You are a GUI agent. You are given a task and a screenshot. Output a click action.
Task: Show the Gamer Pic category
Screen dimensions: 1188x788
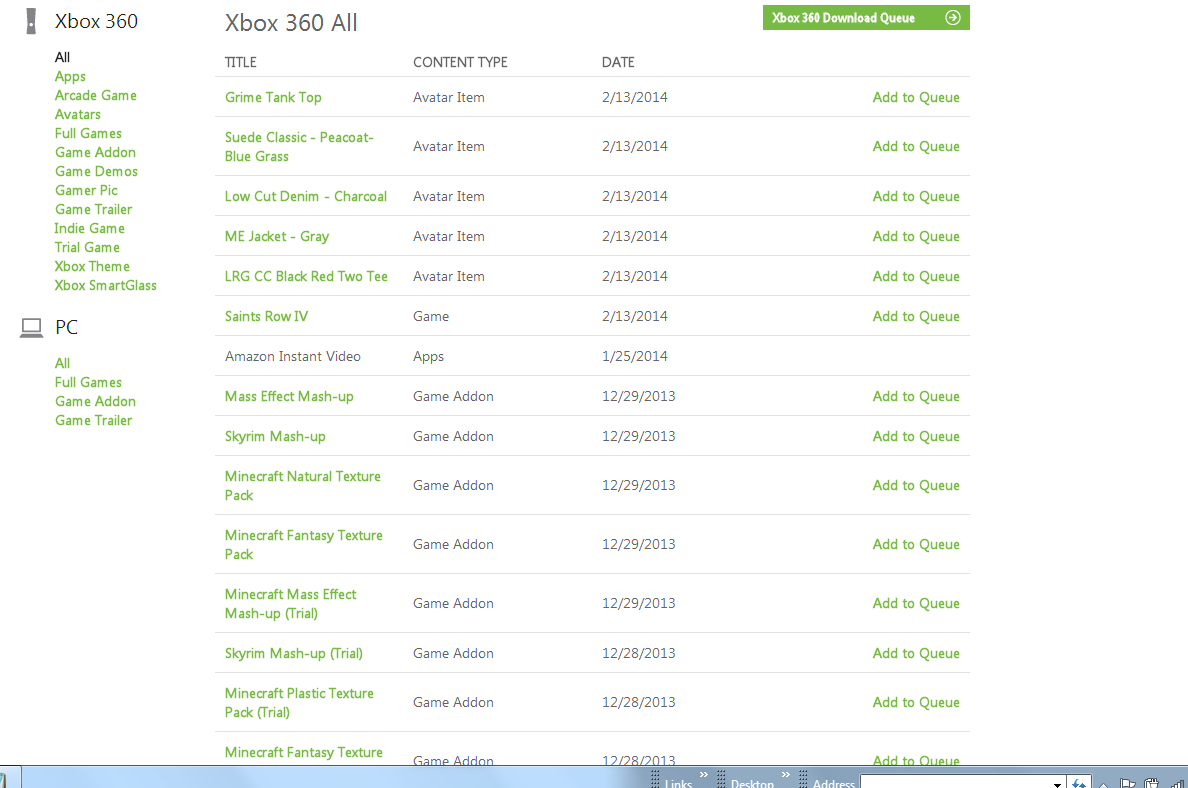(86, 190)
